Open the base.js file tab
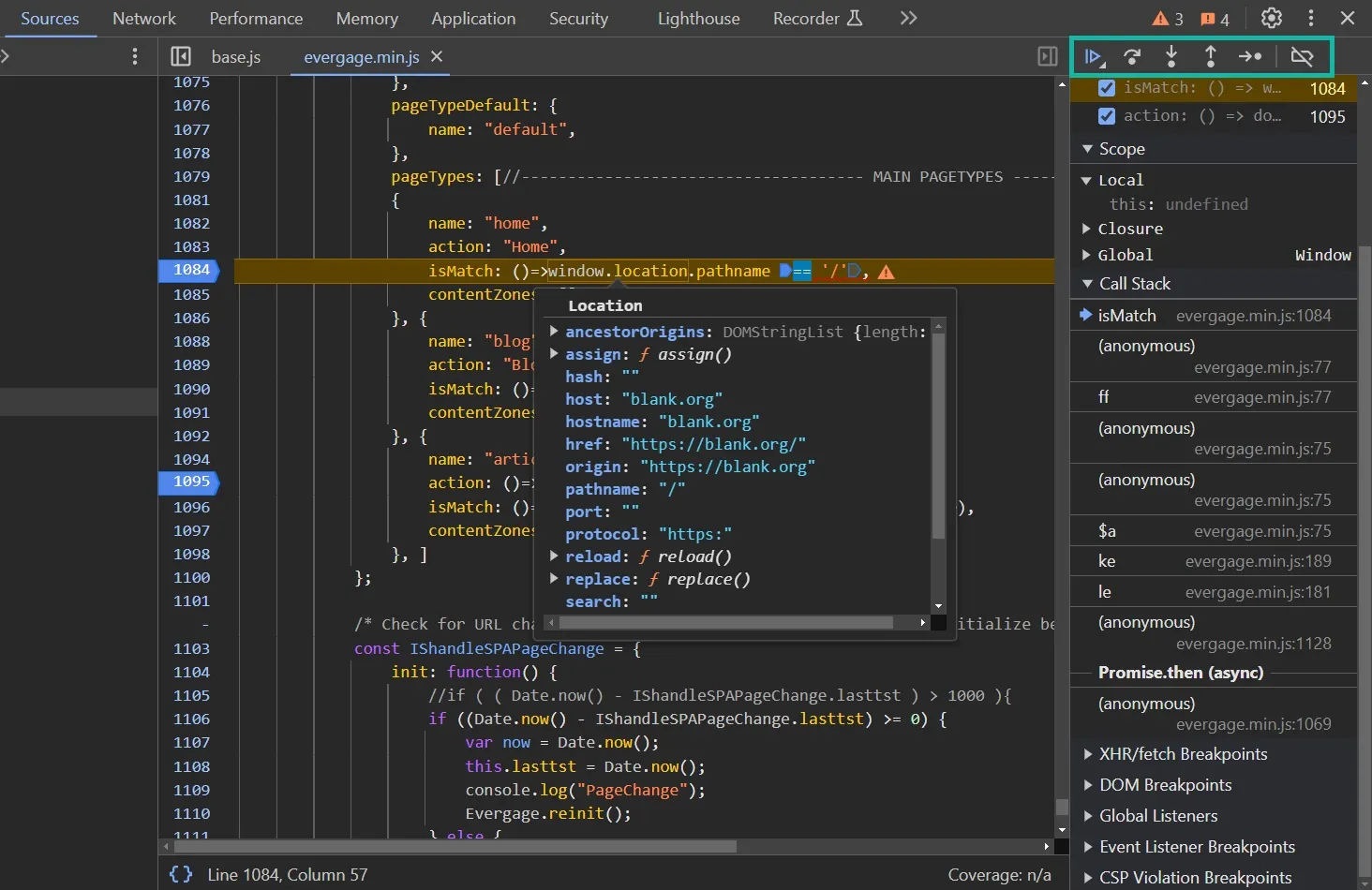The image size is (1372, 890). [236, 57]
